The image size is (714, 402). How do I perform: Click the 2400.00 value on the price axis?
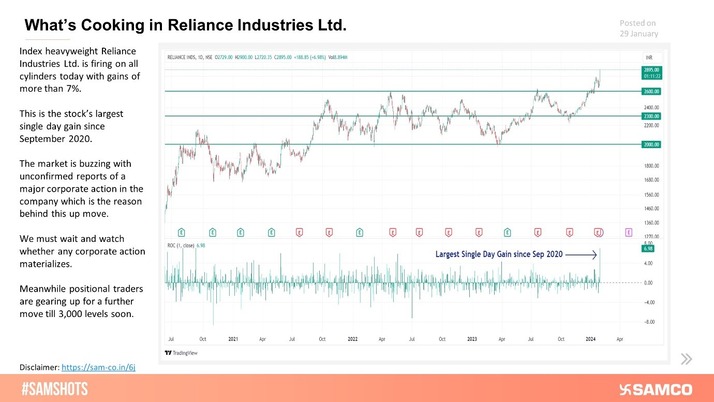651,107
